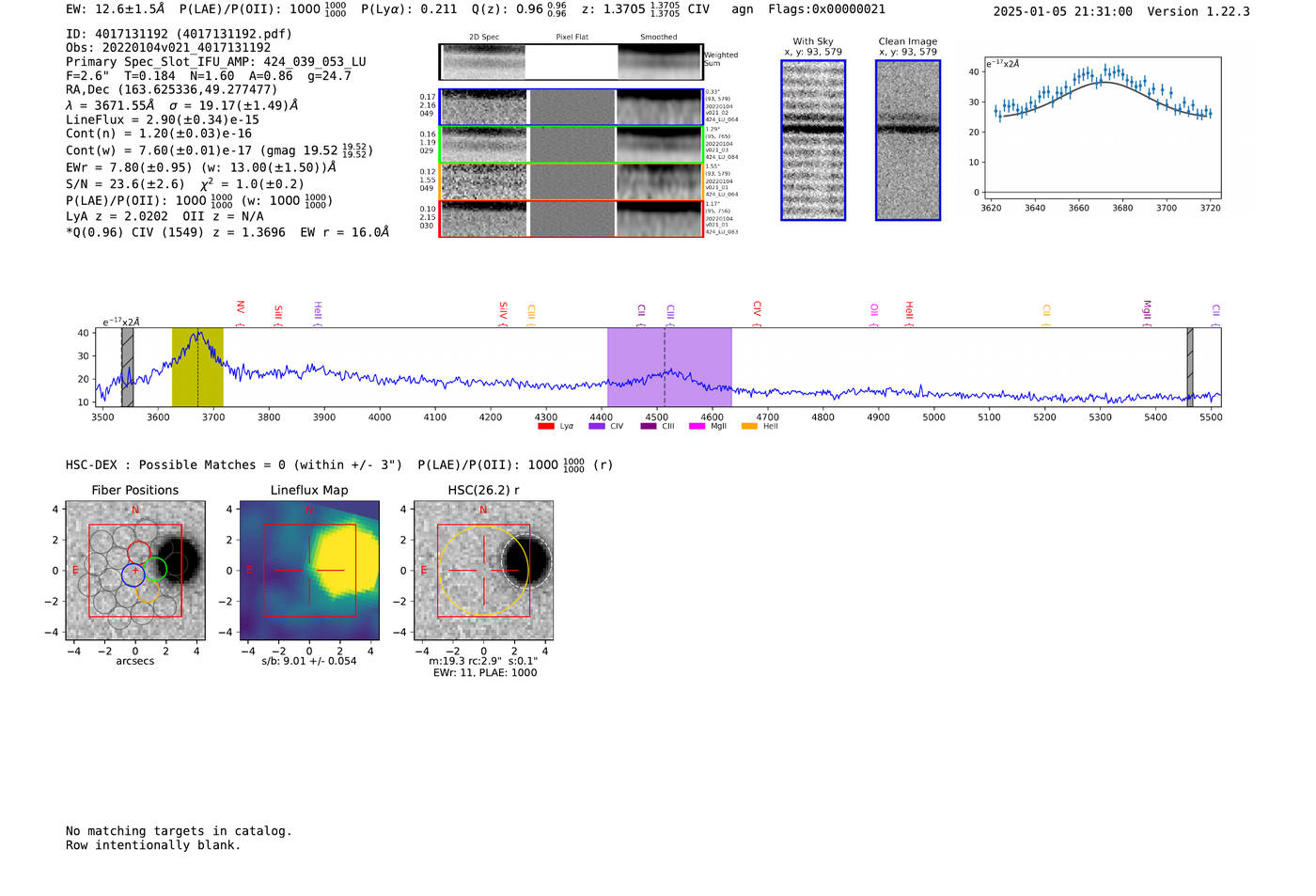Viewport: 1316px width, 896px height.
Task: Click the Weighted Sum 2D spectrum strip
Action: 572,61
